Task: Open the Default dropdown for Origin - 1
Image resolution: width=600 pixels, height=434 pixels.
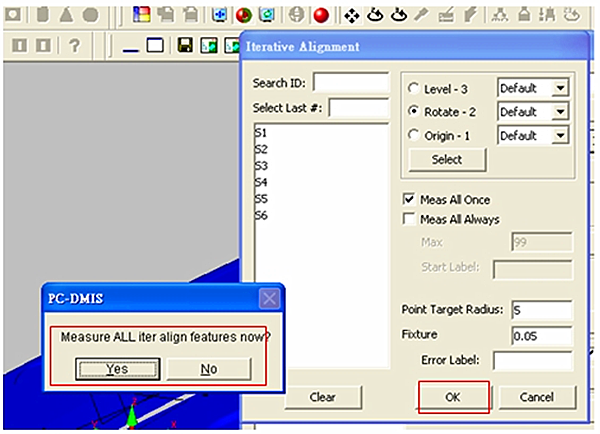Action: [560, 135]
